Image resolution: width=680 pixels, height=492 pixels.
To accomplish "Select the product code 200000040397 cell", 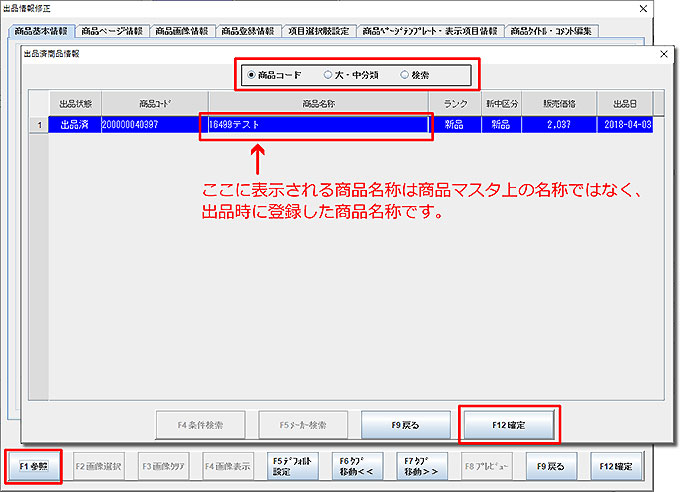I will 155,125.
